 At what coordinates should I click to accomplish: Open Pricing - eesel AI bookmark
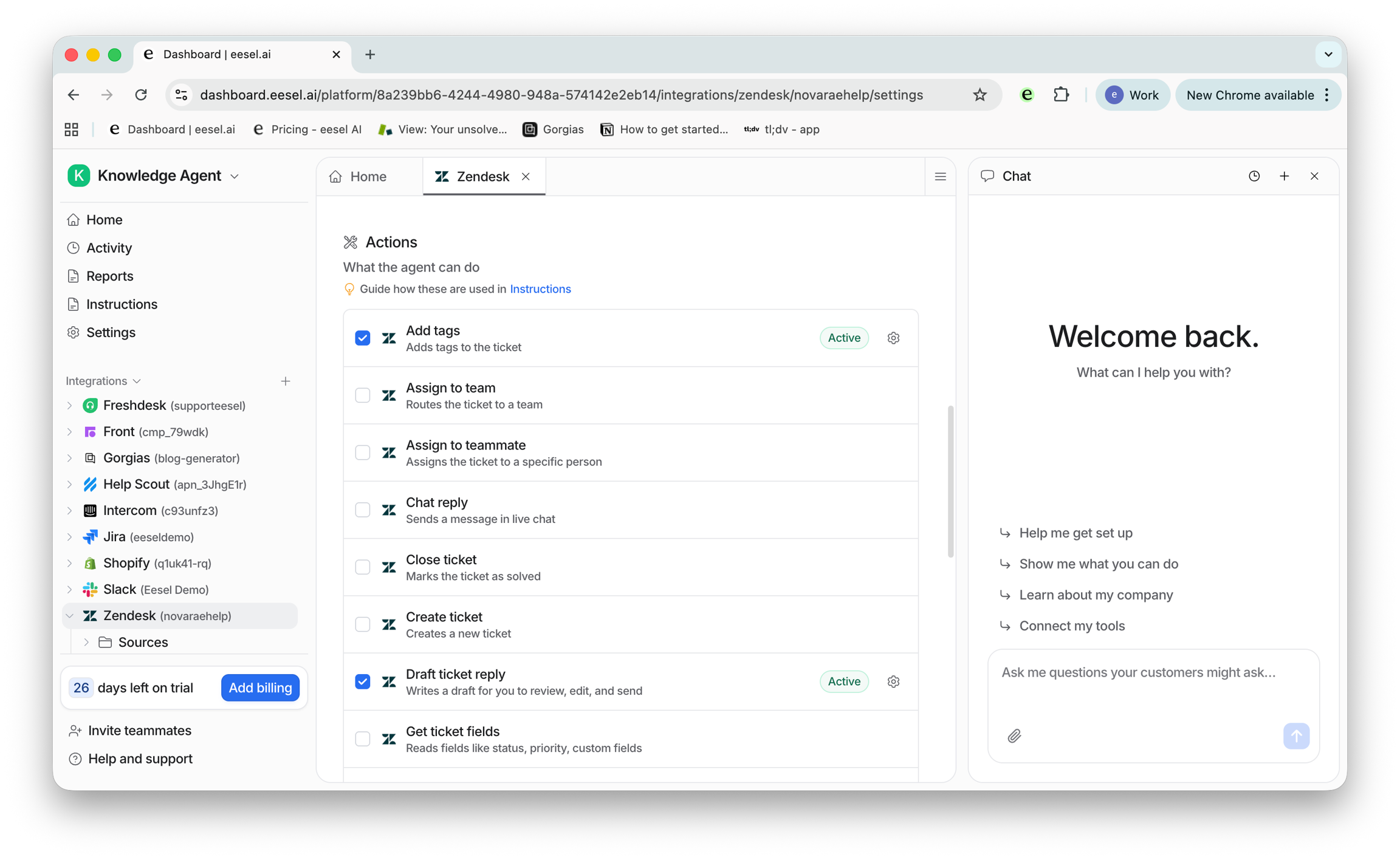point(307,129)
